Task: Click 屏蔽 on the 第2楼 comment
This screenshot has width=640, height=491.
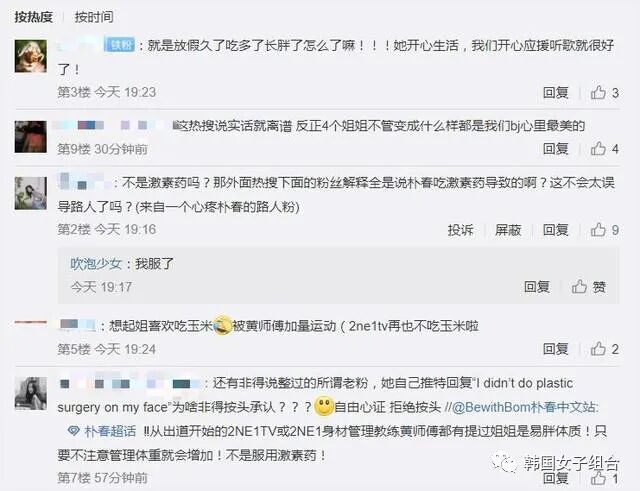Action: [x=508, y=230]
